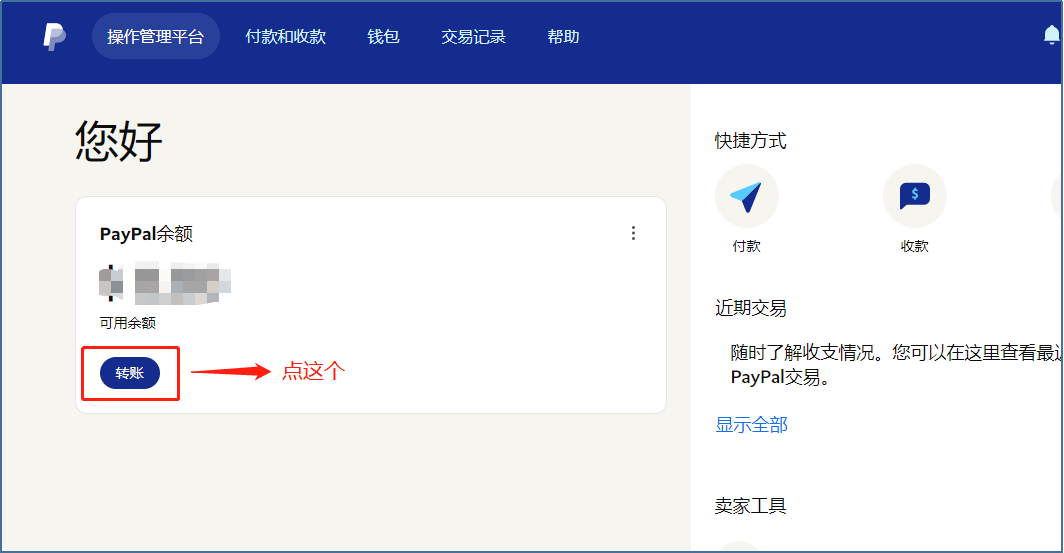
Task: Click the 近期交易 heading
Action: pos(750,308)
